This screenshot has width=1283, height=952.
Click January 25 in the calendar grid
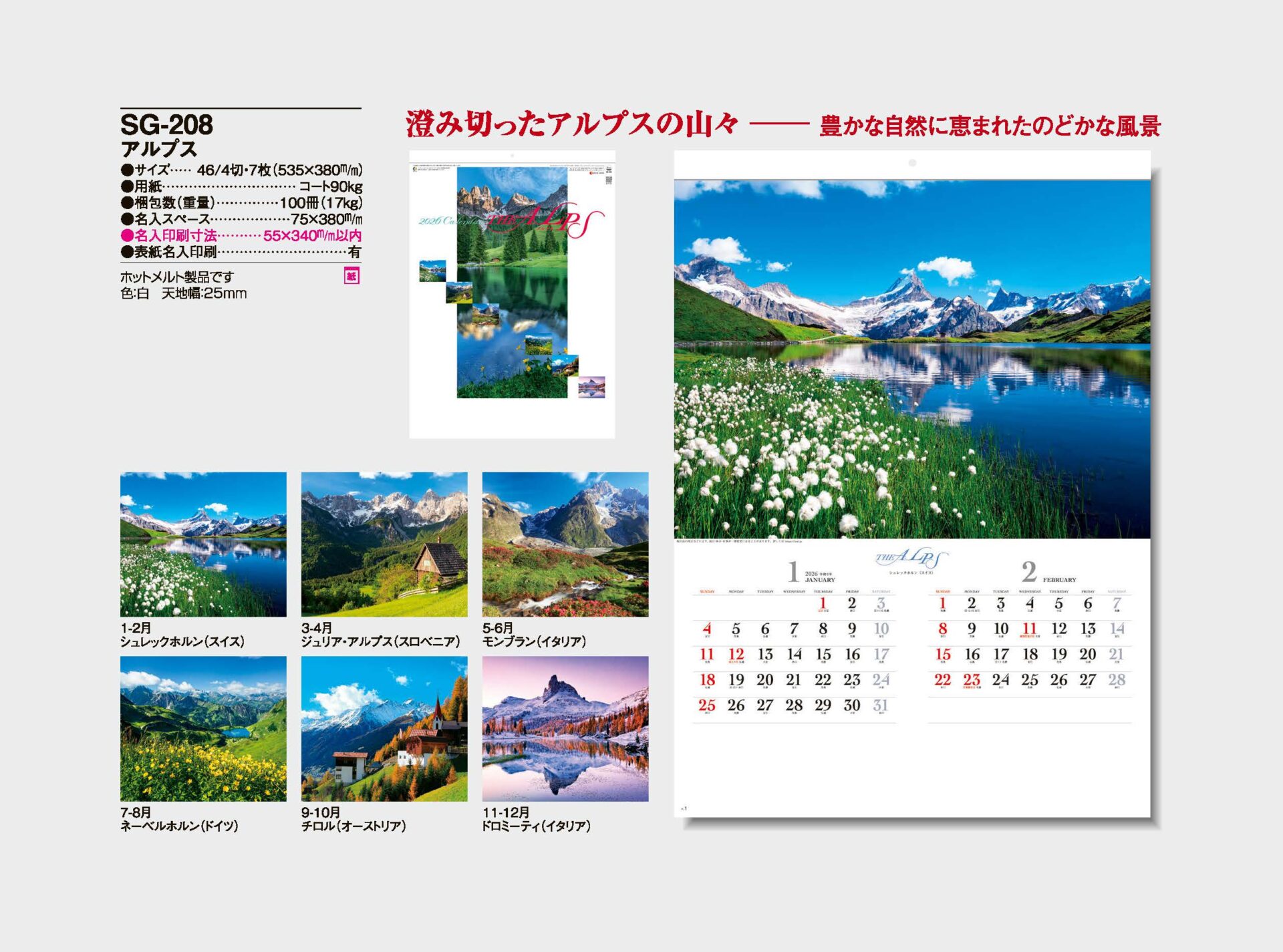[x=706, y=705]
